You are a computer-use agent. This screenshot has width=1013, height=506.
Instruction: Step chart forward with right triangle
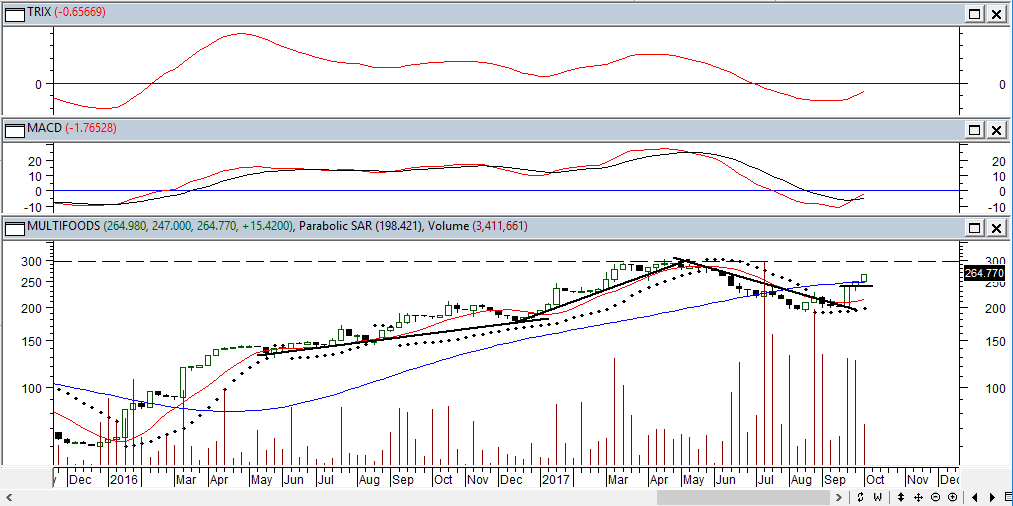point(990,497)
